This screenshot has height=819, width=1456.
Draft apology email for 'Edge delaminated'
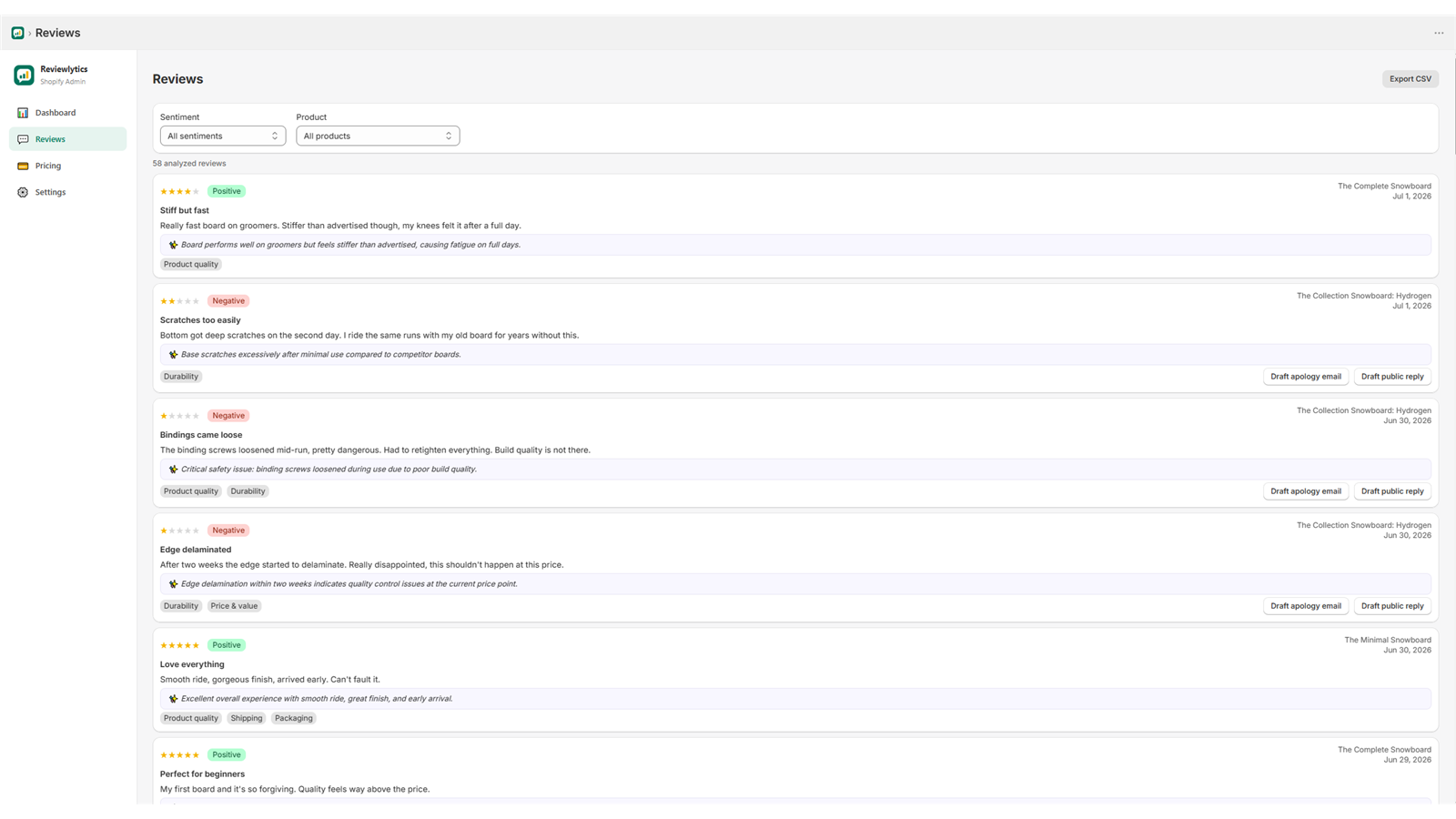pyautogui.click(x=1306, y=606)
